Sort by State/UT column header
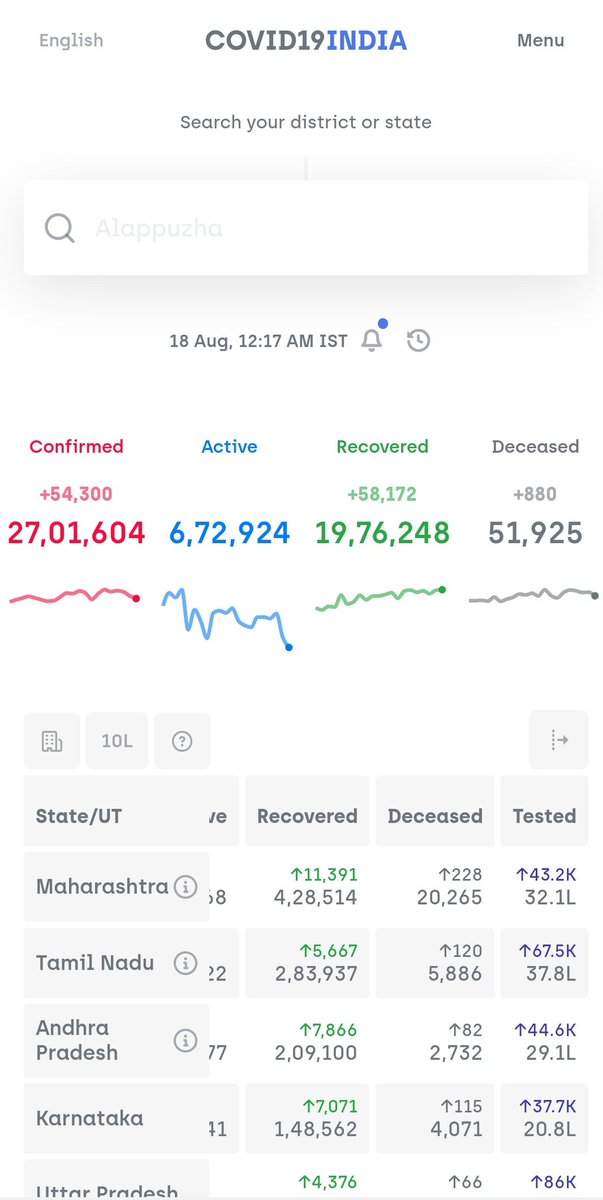 coord(116,816)
